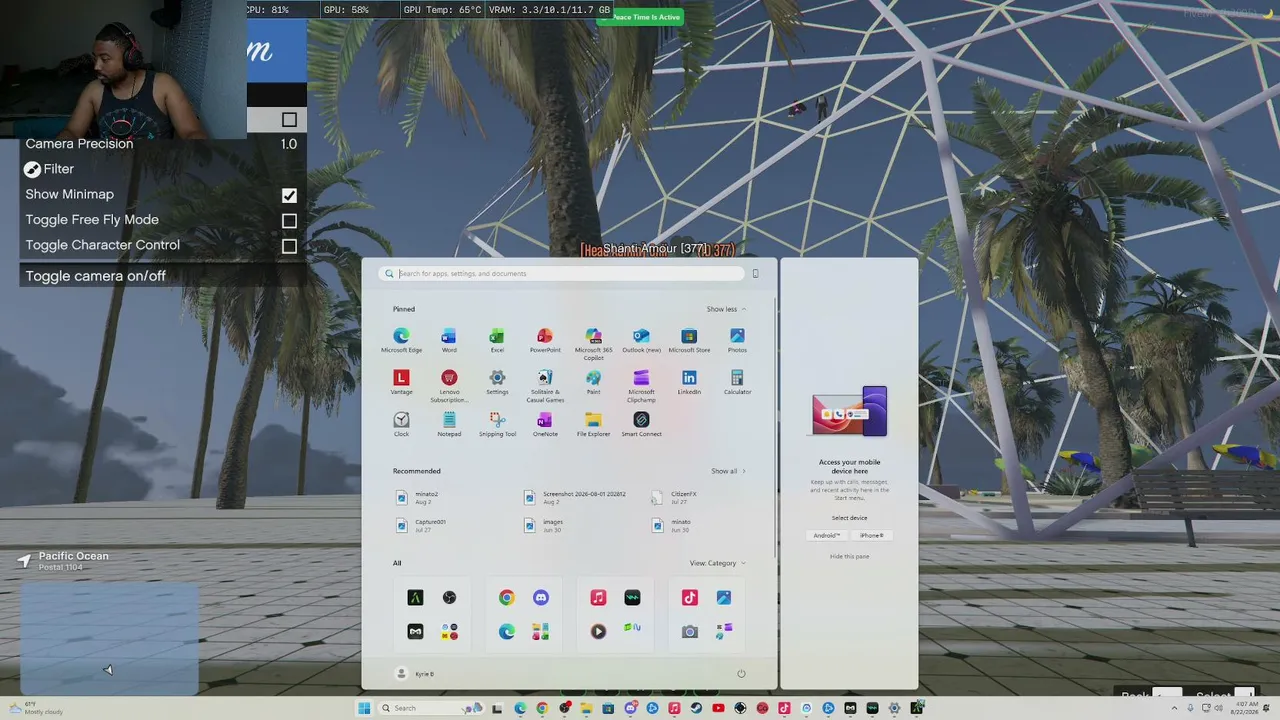Click the Hide this pane link
The height and width of the screenshot is (720, 1280).
point(849,556)
